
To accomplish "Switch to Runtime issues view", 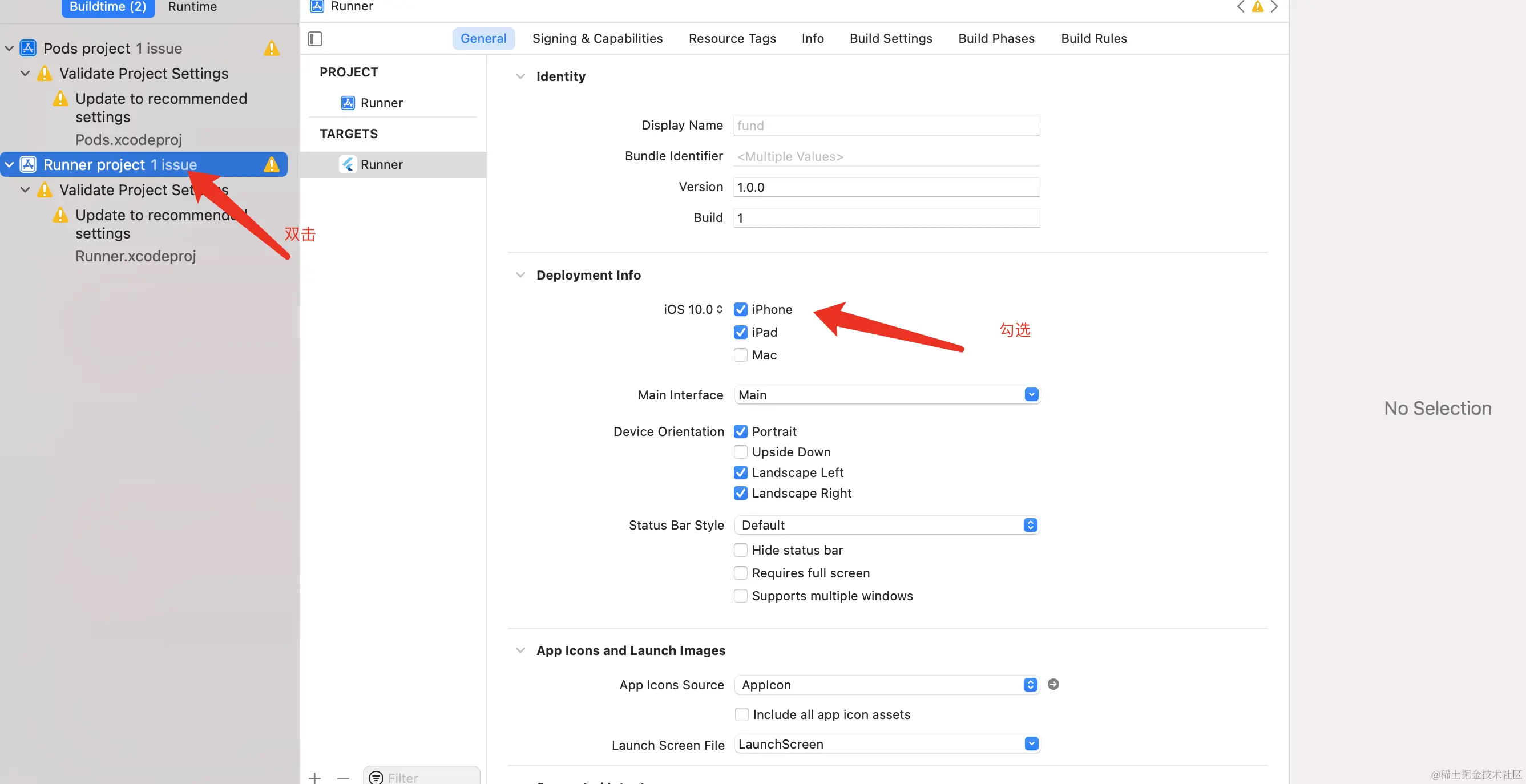I will tap(192, 6).
